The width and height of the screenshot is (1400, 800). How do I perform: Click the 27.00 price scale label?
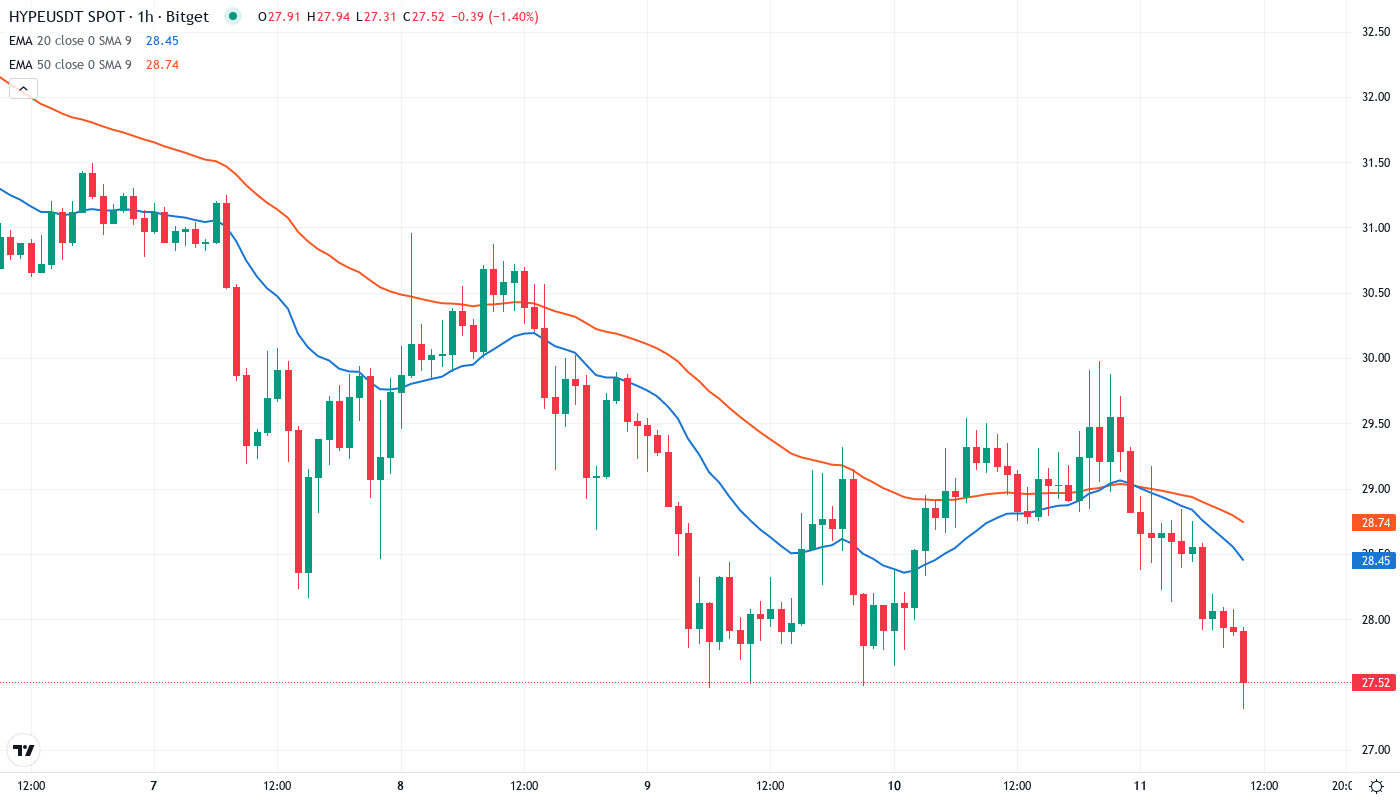[x=1376, y=750]
